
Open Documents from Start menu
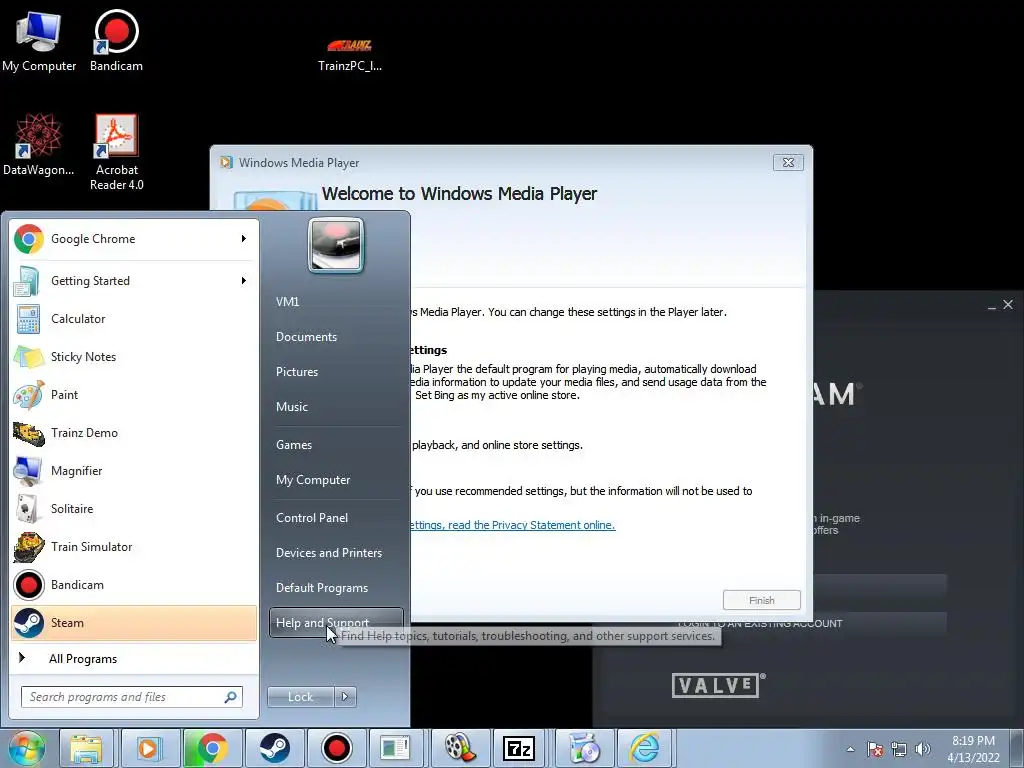[x=336, y=337]
